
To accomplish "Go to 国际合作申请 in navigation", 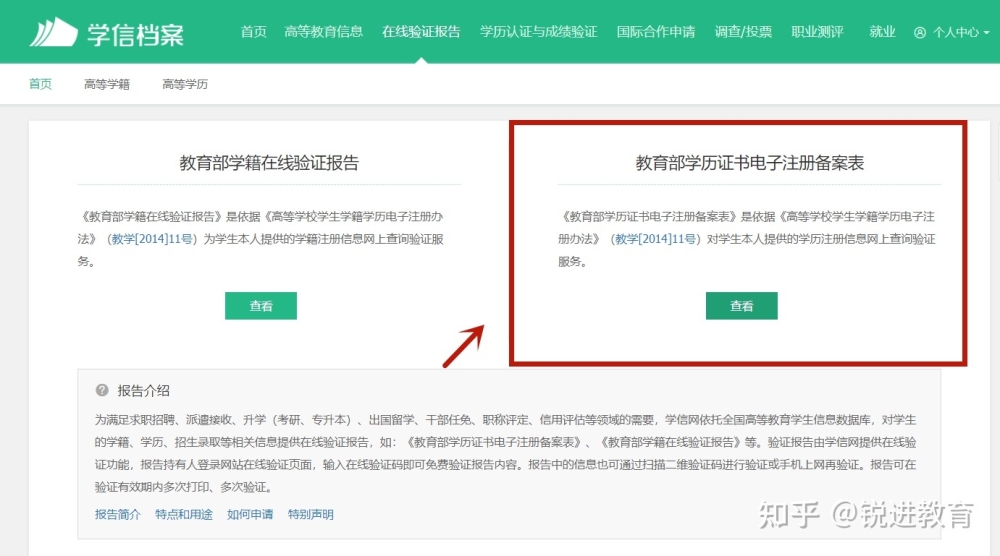I will pyautogui.click(x=656, y=32).
